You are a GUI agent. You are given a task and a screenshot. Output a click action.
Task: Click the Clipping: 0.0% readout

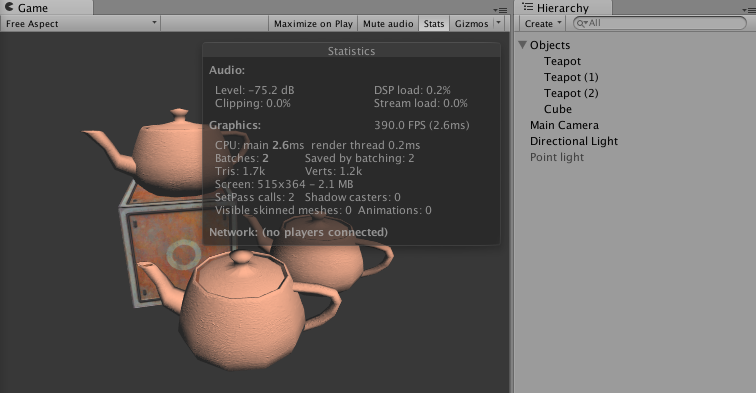[x=253, y=103]
